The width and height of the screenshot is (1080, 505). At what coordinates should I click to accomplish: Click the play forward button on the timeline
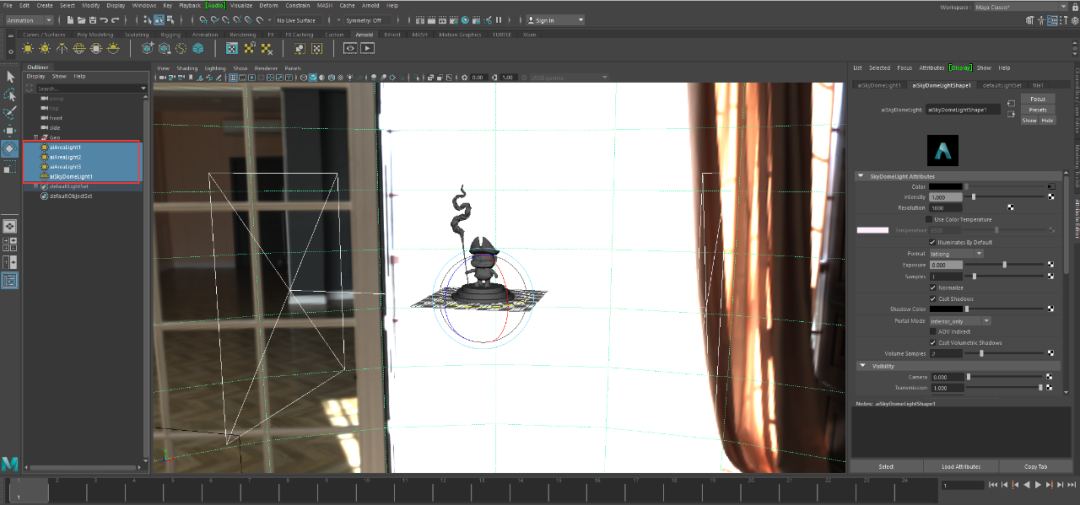click(1038, 485)
